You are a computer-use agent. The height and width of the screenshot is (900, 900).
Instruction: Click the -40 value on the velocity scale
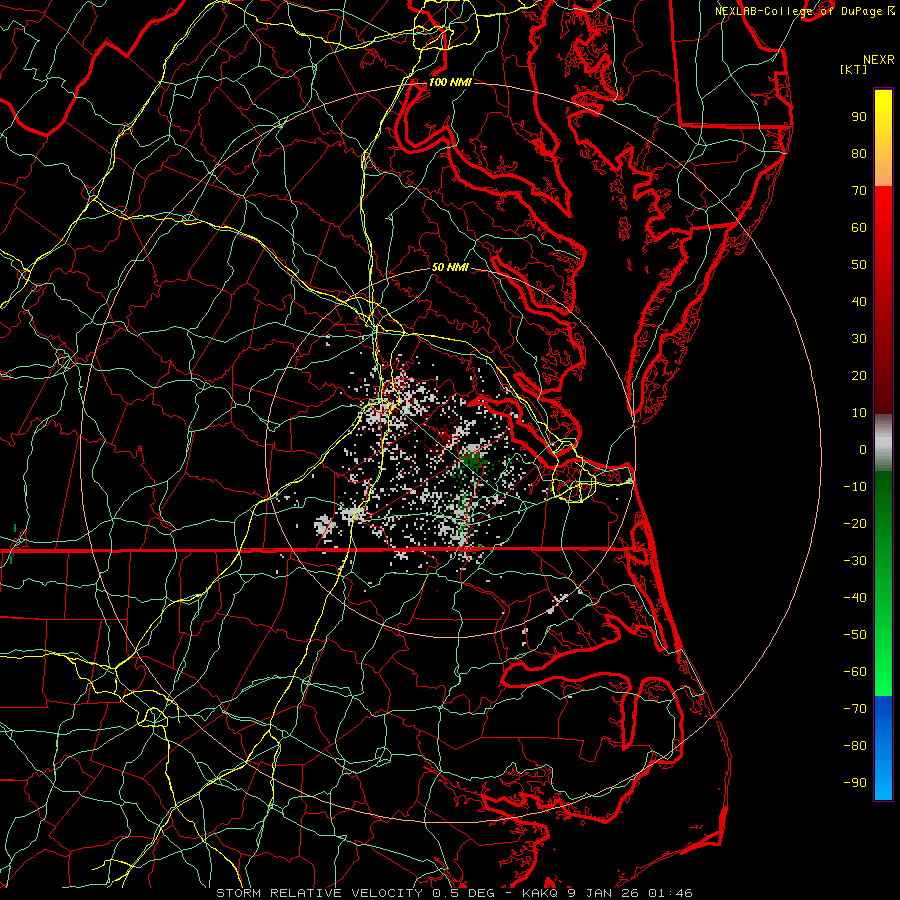855,598
